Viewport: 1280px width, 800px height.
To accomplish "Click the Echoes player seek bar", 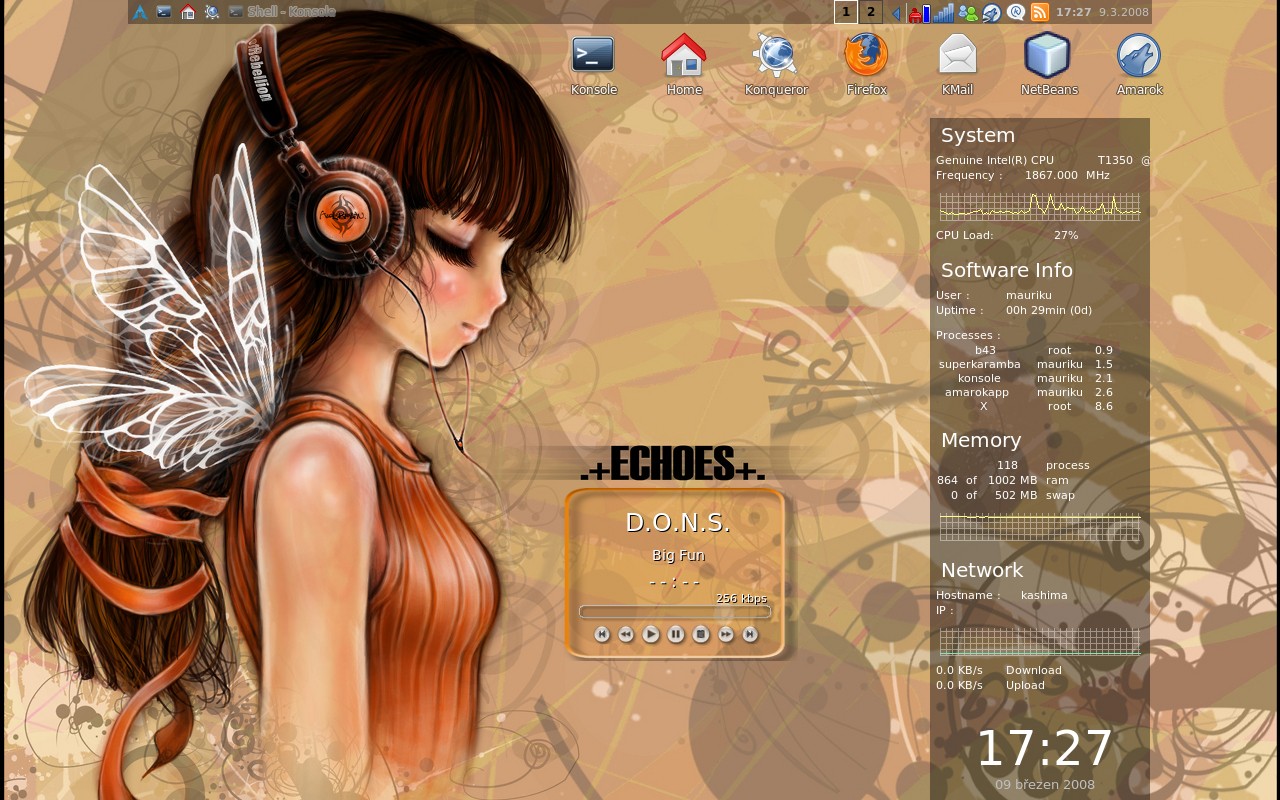I will 675,611.
